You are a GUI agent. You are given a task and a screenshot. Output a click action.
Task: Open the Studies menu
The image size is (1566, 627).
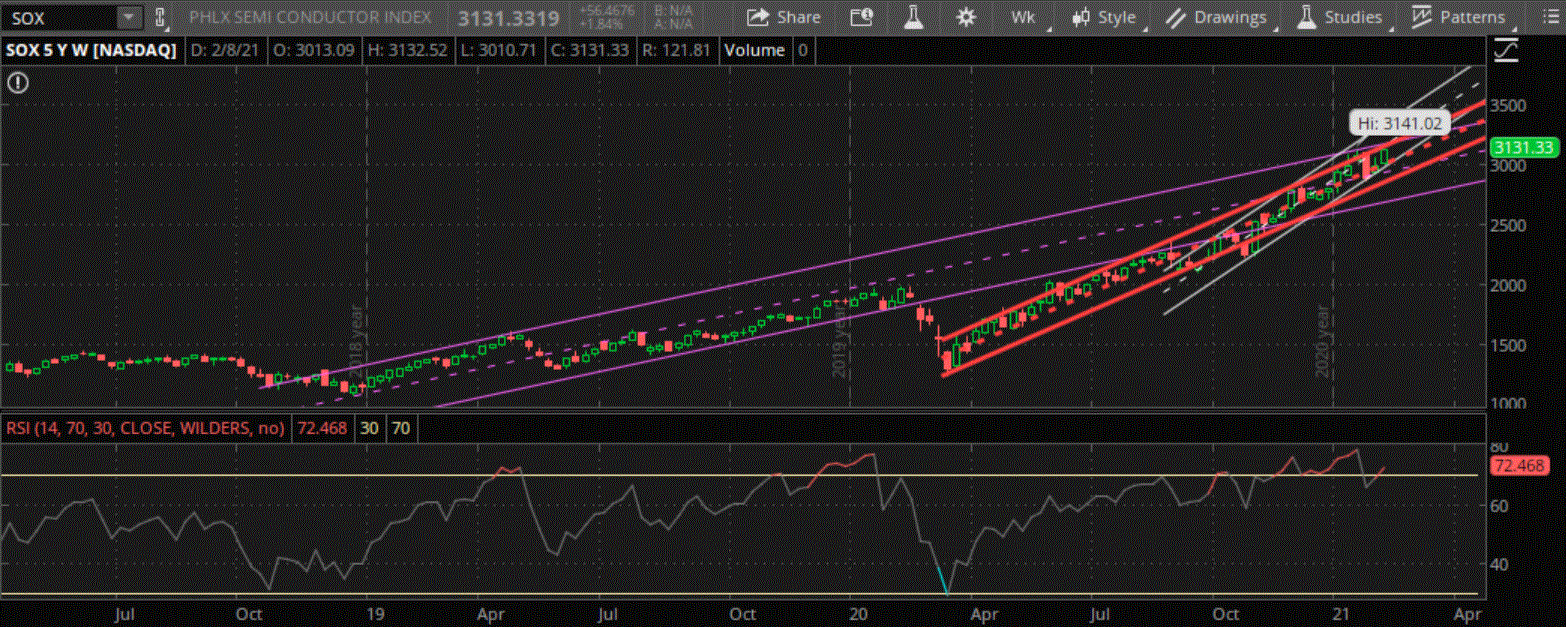pos(1340,17)
